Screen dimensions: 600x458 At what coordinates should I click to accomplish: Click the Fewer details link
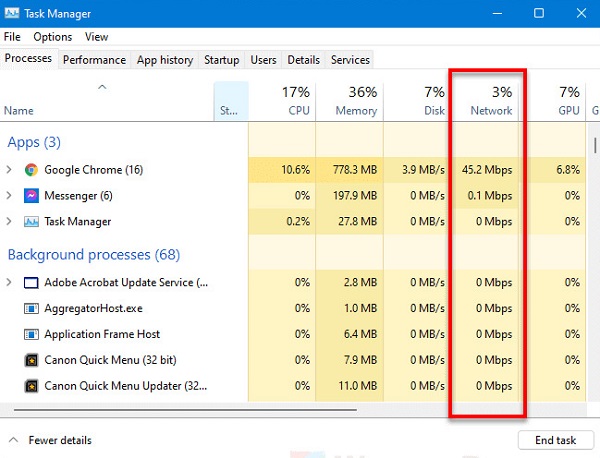click(x=60, y=440)
